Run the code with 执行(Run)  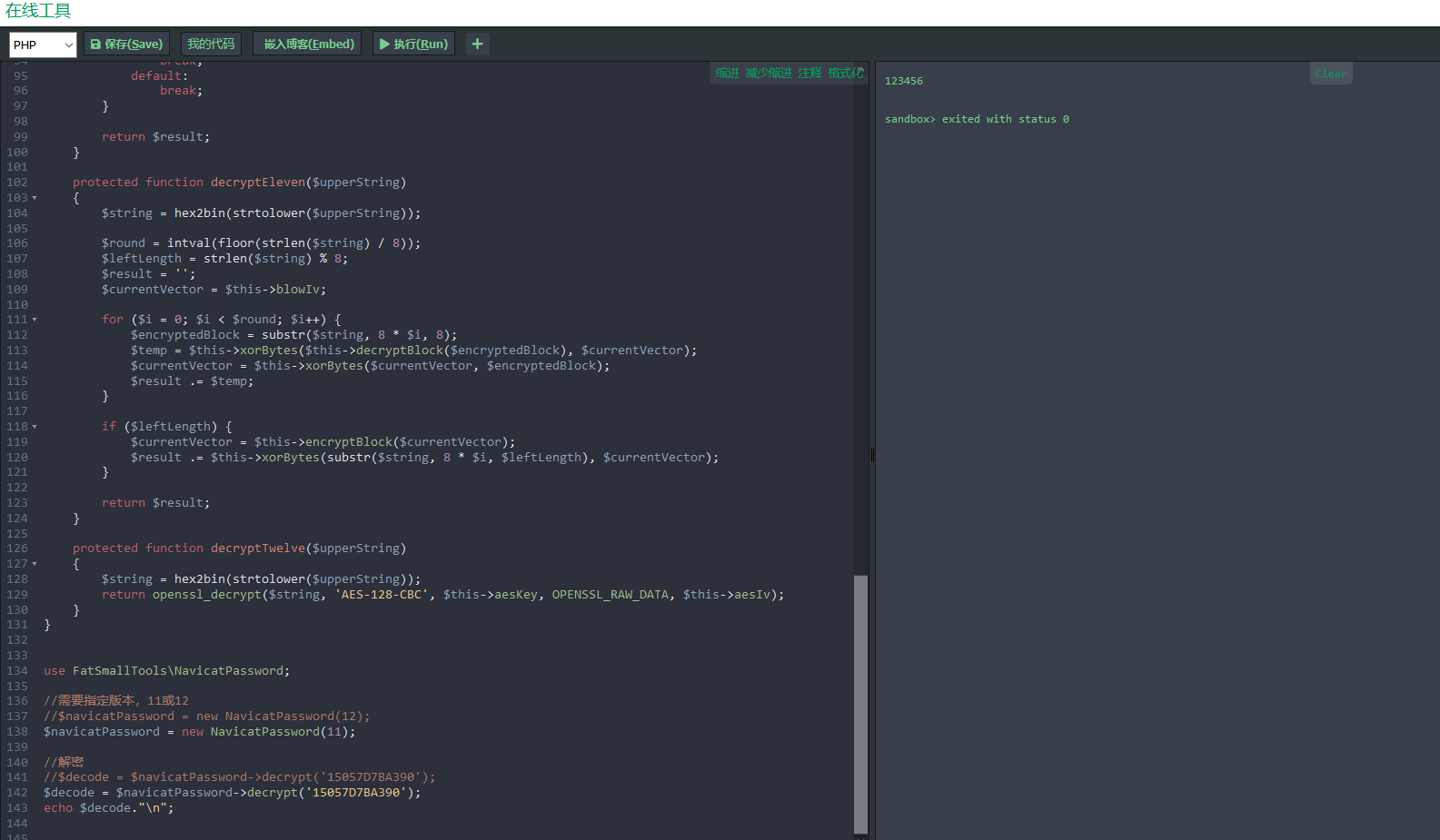[x=413, y=44]
